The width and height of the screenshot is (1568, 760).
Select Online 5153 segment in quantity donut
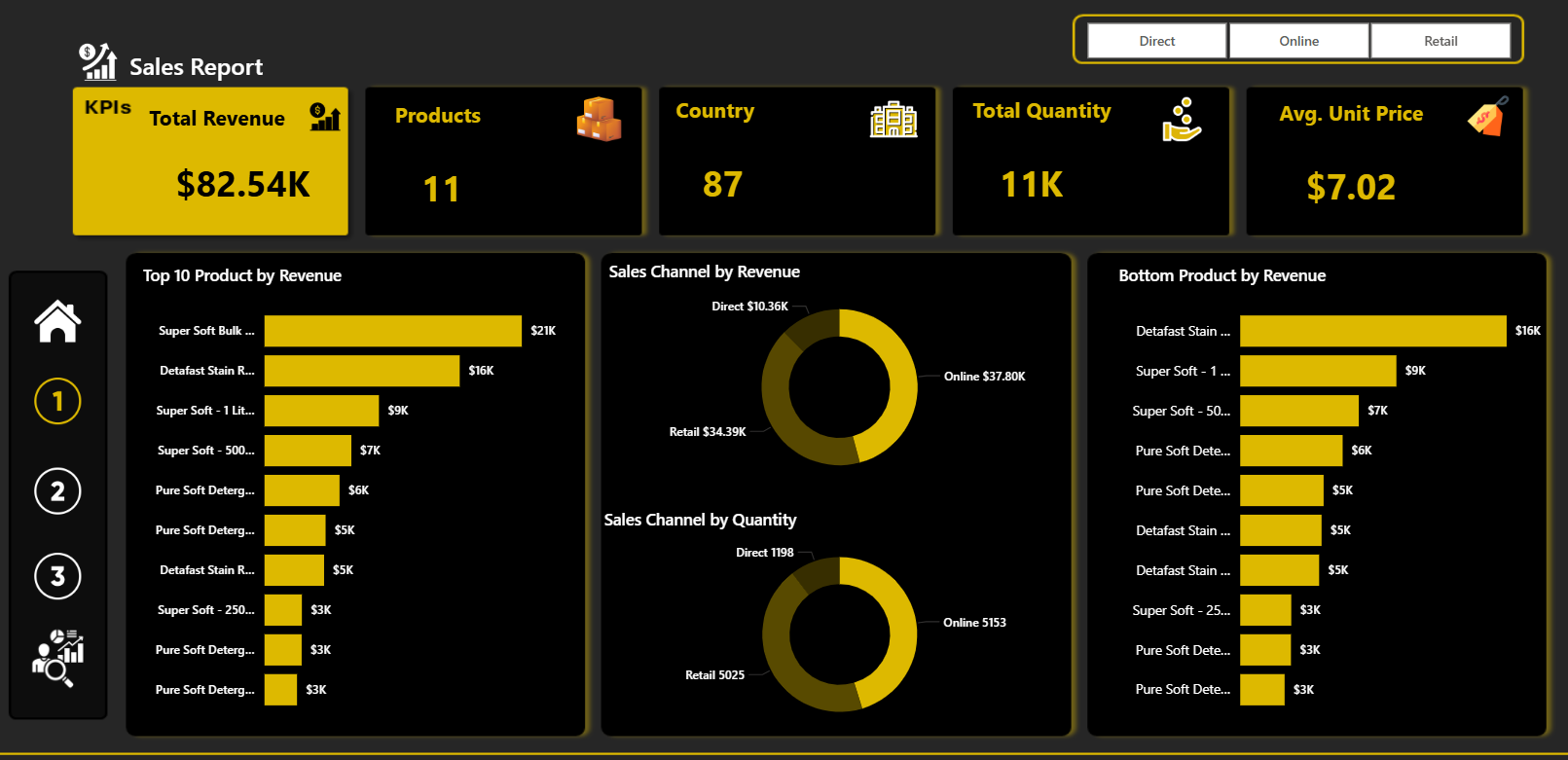coord(902,630)
